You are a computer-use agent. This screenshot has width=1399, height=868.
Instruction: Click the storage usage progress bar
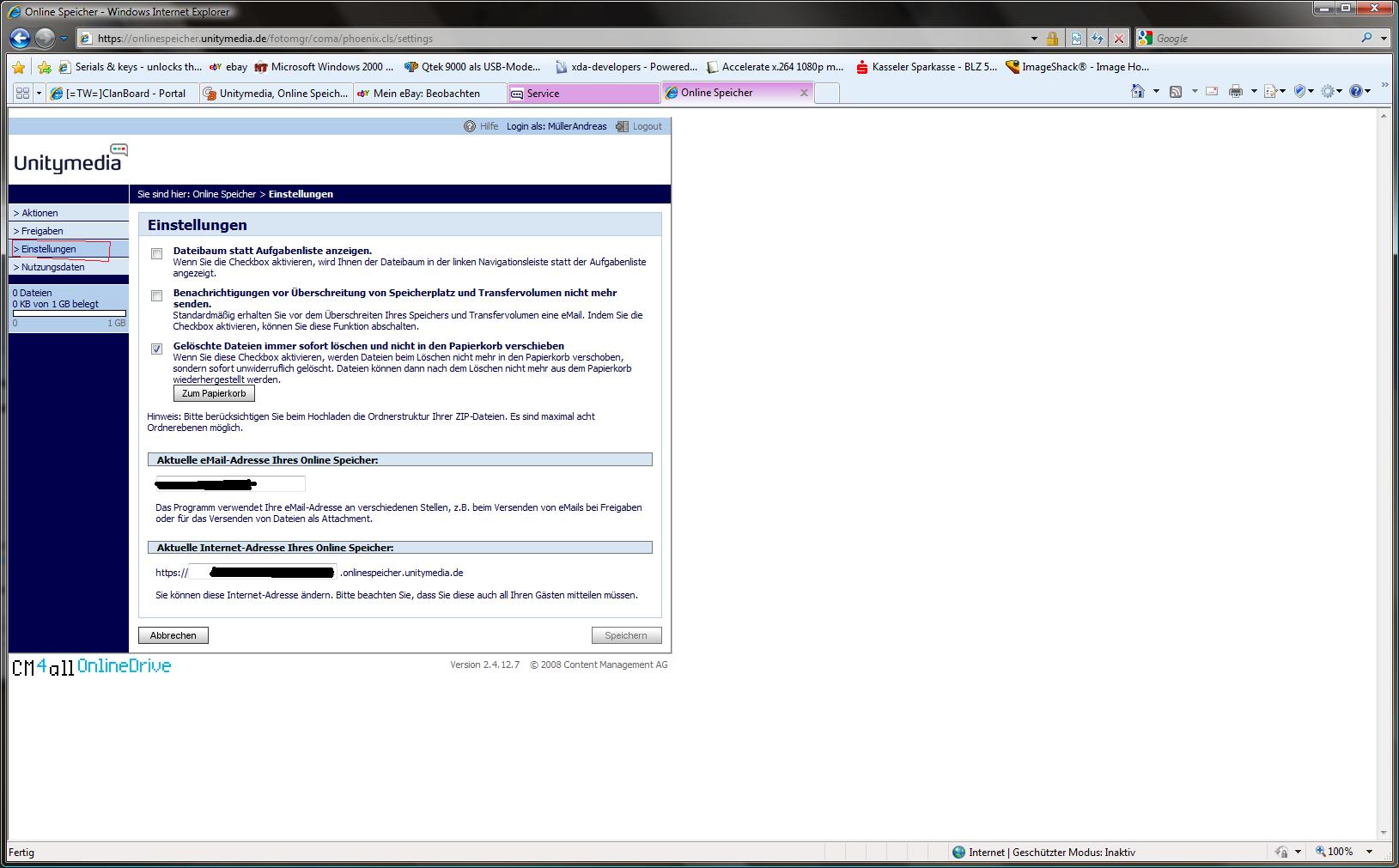click(70, 313)
